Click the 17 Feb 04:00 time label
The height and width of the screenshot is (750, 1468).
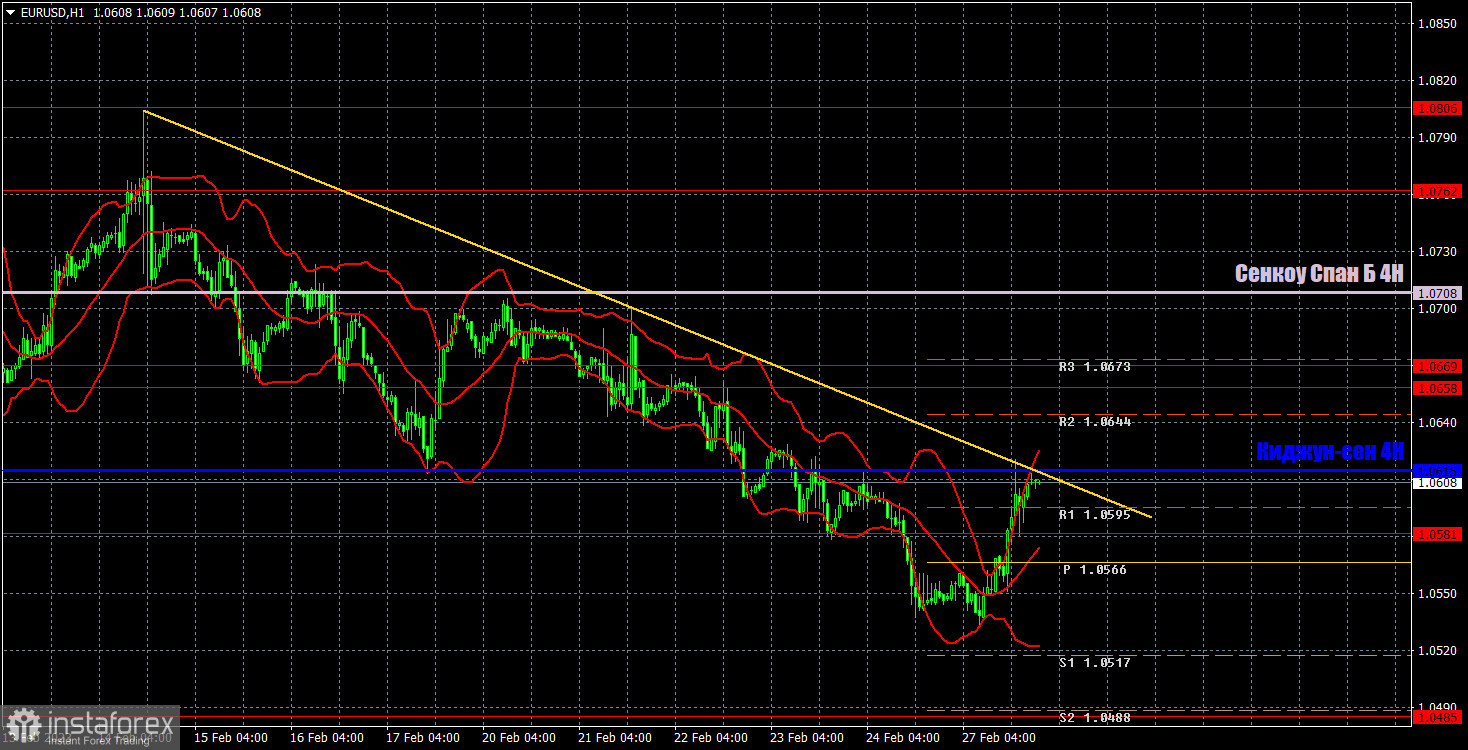coord(423,738)
